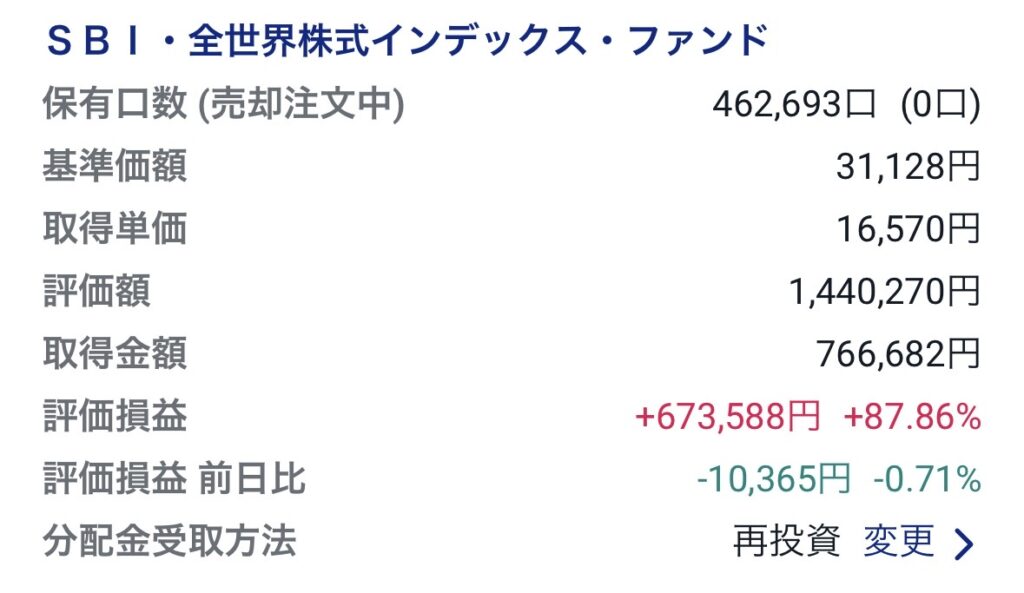Click the 分配金受取方法 label
This screenshot has height=593, width=1024.
click(169, 542)
